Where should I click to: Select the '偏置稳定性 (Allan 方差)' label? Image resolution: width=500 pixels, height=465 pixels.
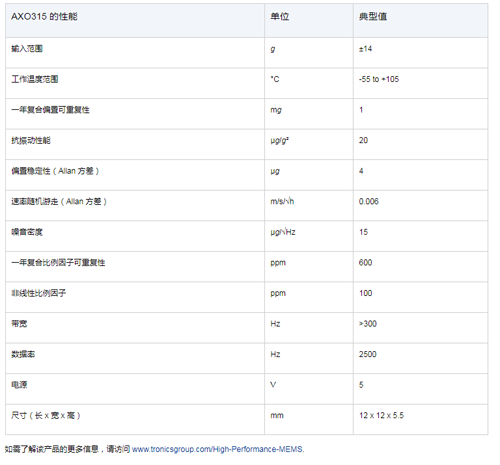point(55,171)
